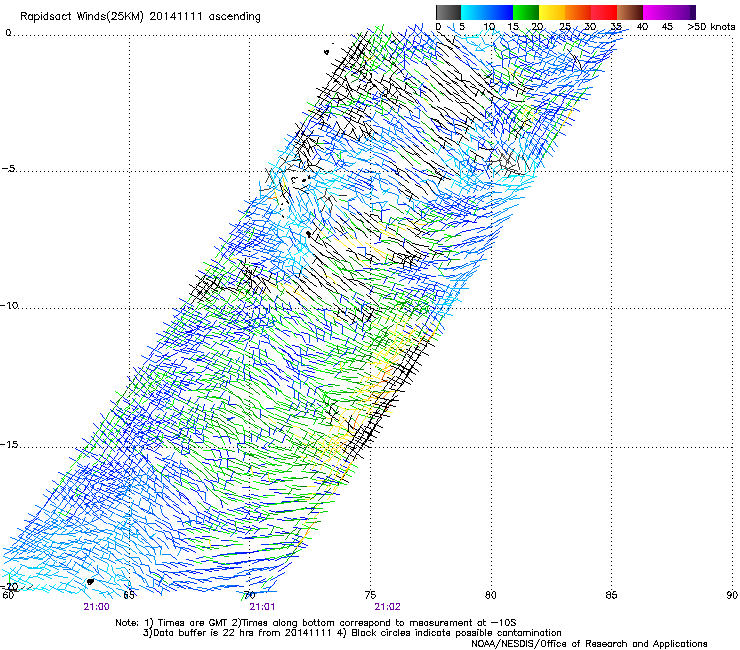Click the latitude -15 axis label
The width and height of the screenshot is (740, 650).
click(x=10, y=445)
